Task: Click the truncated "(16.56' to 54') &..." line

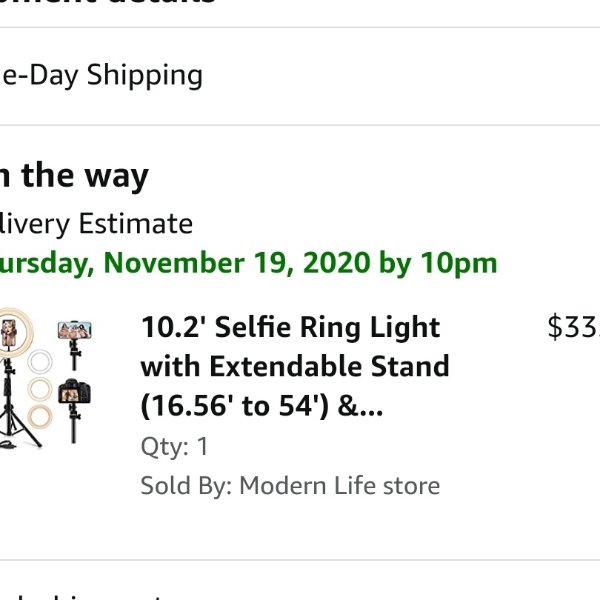Action: 262,406
